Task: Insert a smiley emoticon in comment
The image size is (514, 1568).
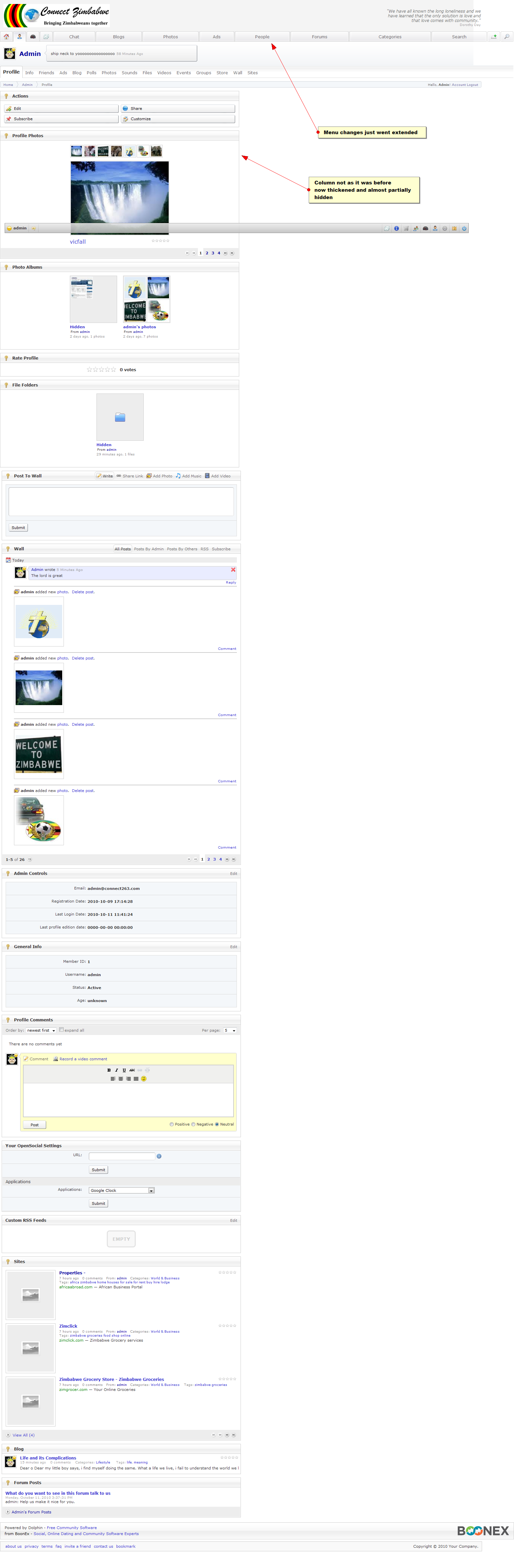Action: click(x=144, y=1079)
